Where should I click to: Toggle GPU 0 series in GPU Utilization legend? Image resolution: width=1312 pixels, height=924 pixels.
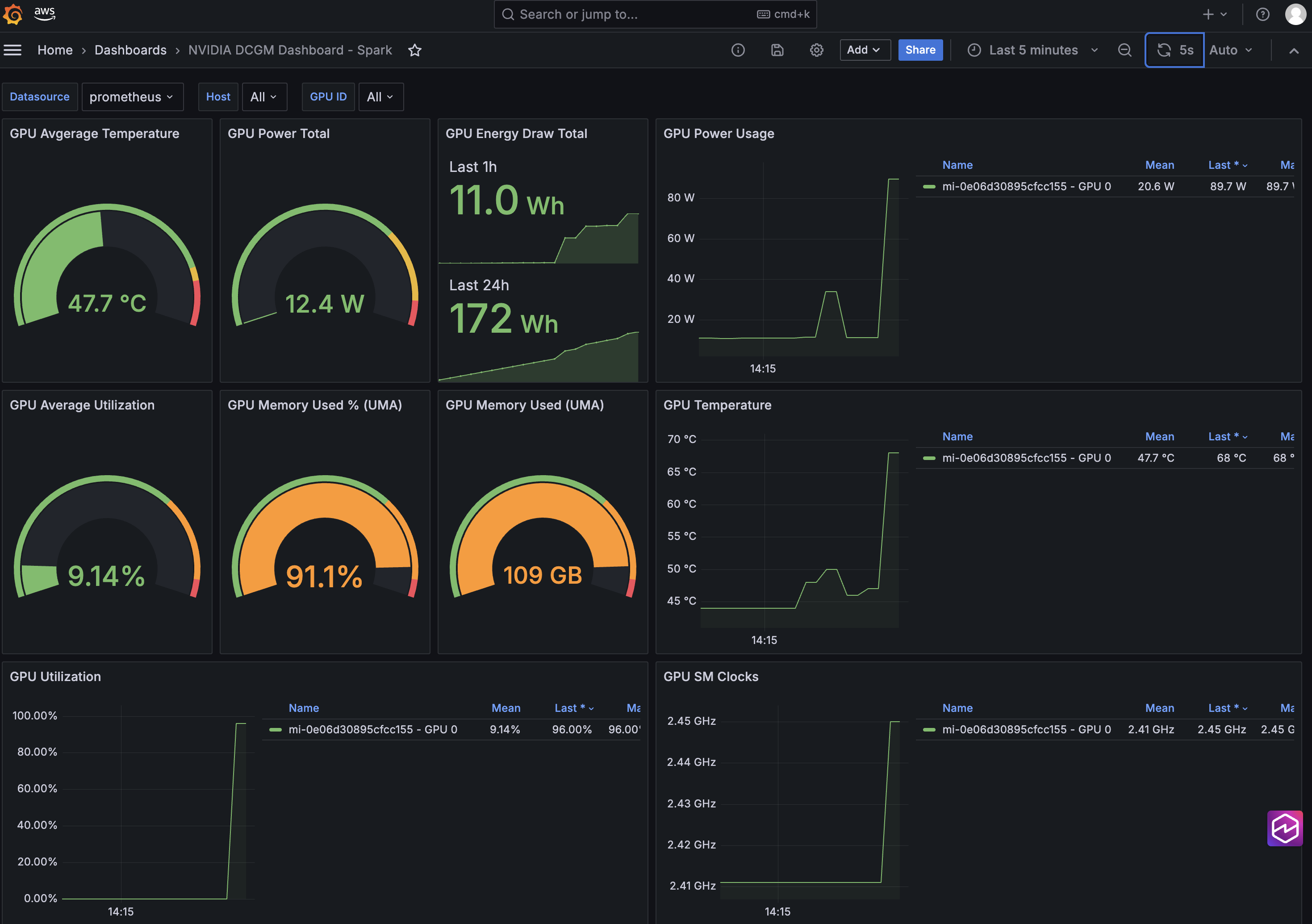click(x=372, y=729)
